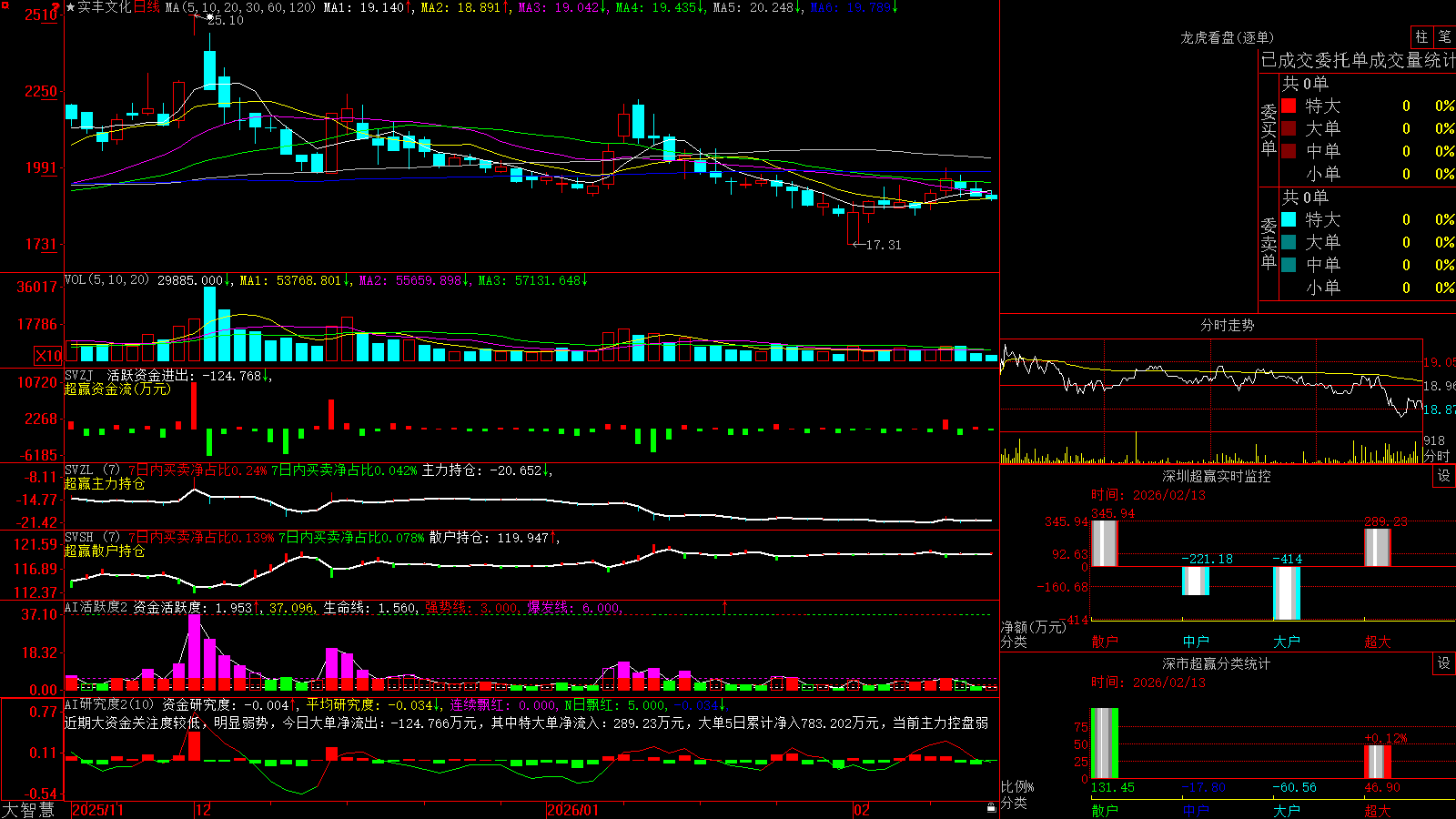
Task: Click the 主力持仓: -20.652 value
Action: click(482, 470)
